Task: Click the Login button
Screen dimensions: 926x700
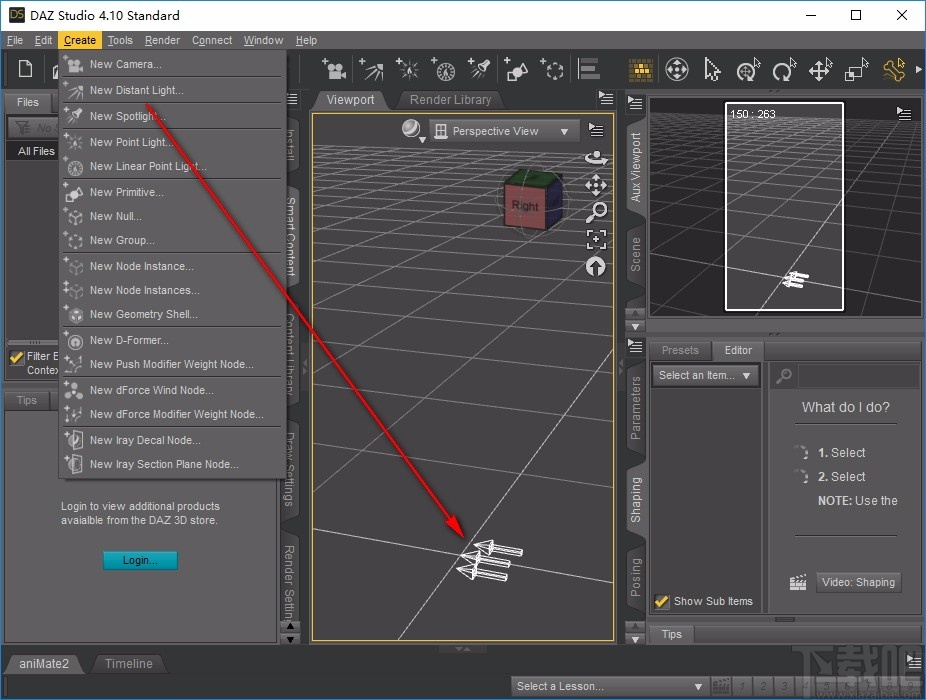Action: tap(140, 560)
